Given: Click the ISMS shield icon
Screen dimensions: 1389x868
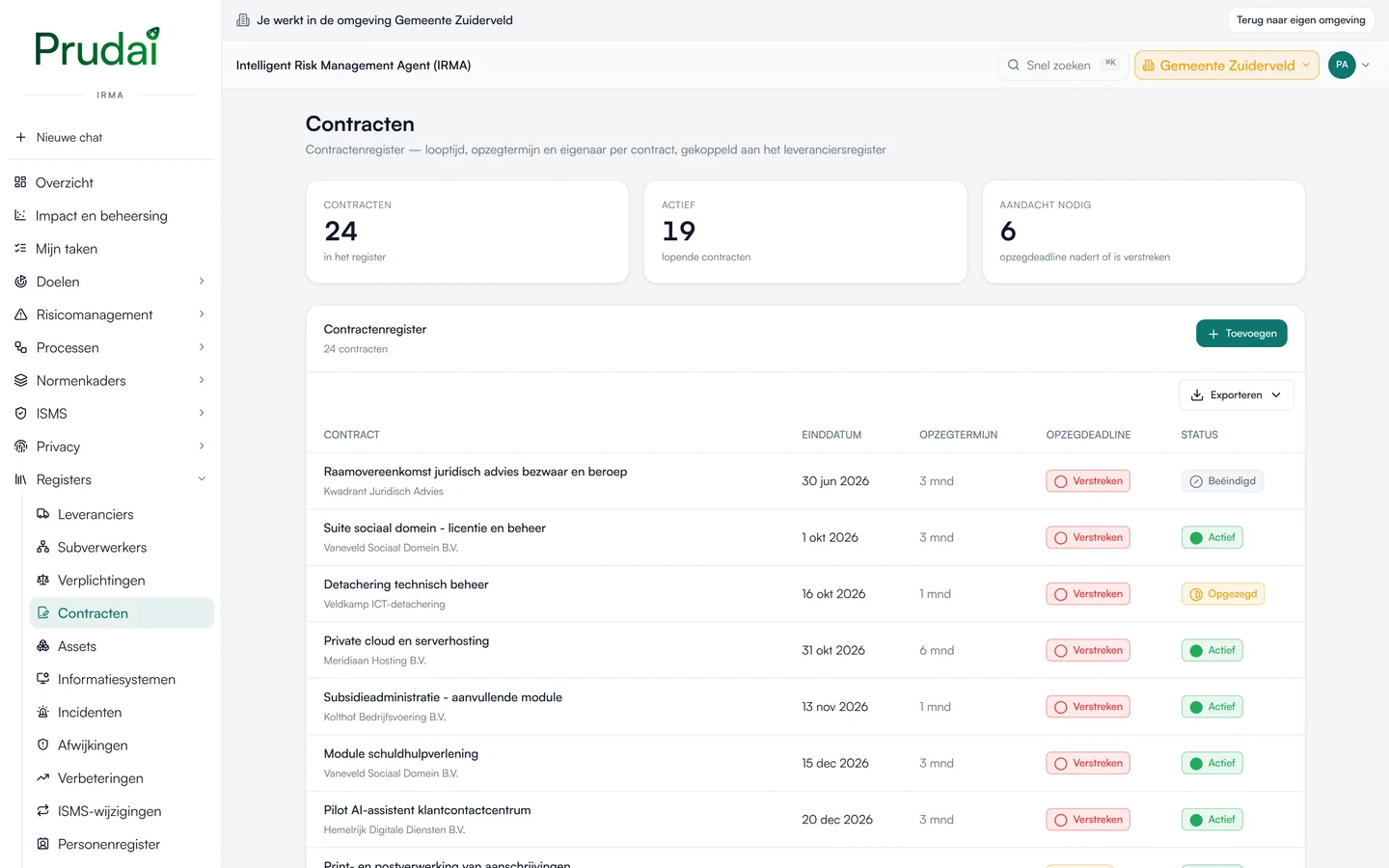Looking at the screenshot, I should point(20,413).
